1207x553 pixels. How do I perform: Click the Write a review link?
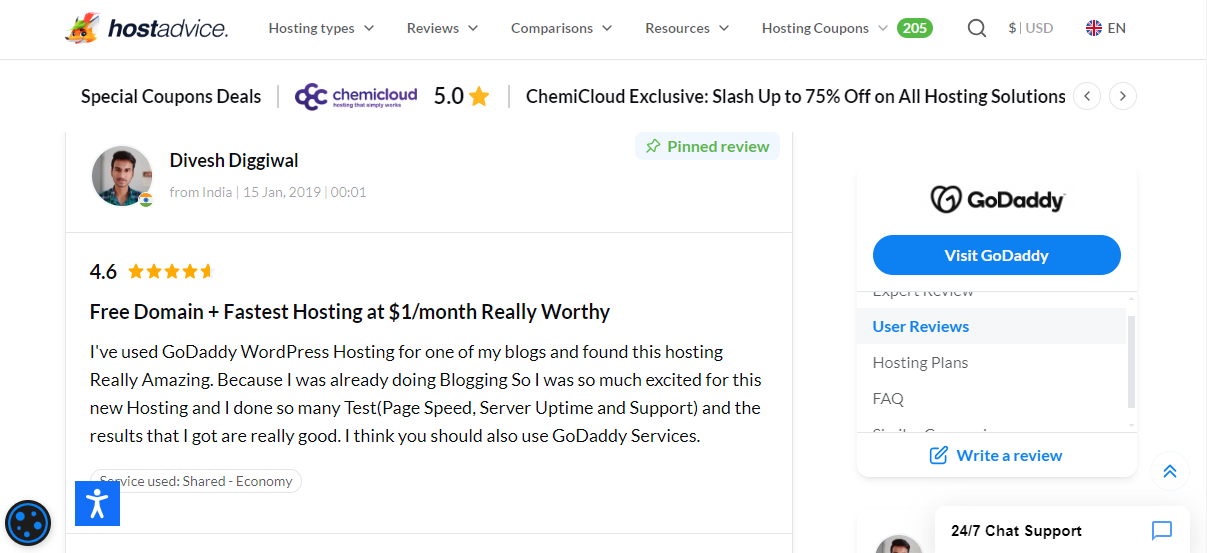[x=996, y=456]
